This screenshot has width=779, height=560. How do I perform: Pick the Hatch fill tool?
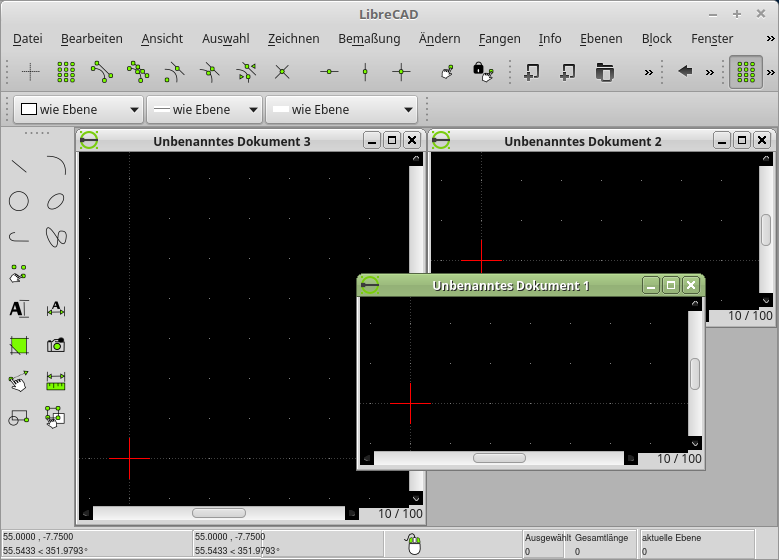19,345
